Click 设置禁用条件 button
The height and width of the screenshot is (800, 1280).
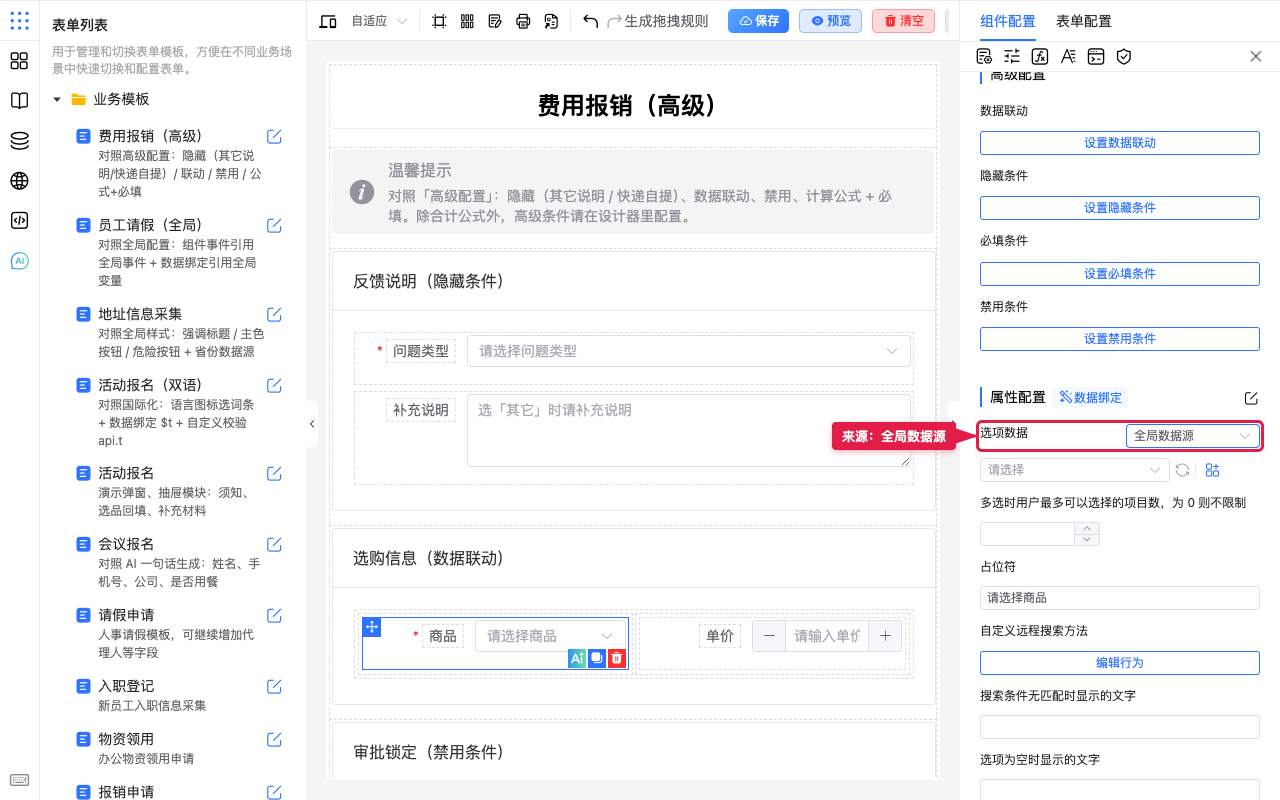click(x=1119, y=339)
